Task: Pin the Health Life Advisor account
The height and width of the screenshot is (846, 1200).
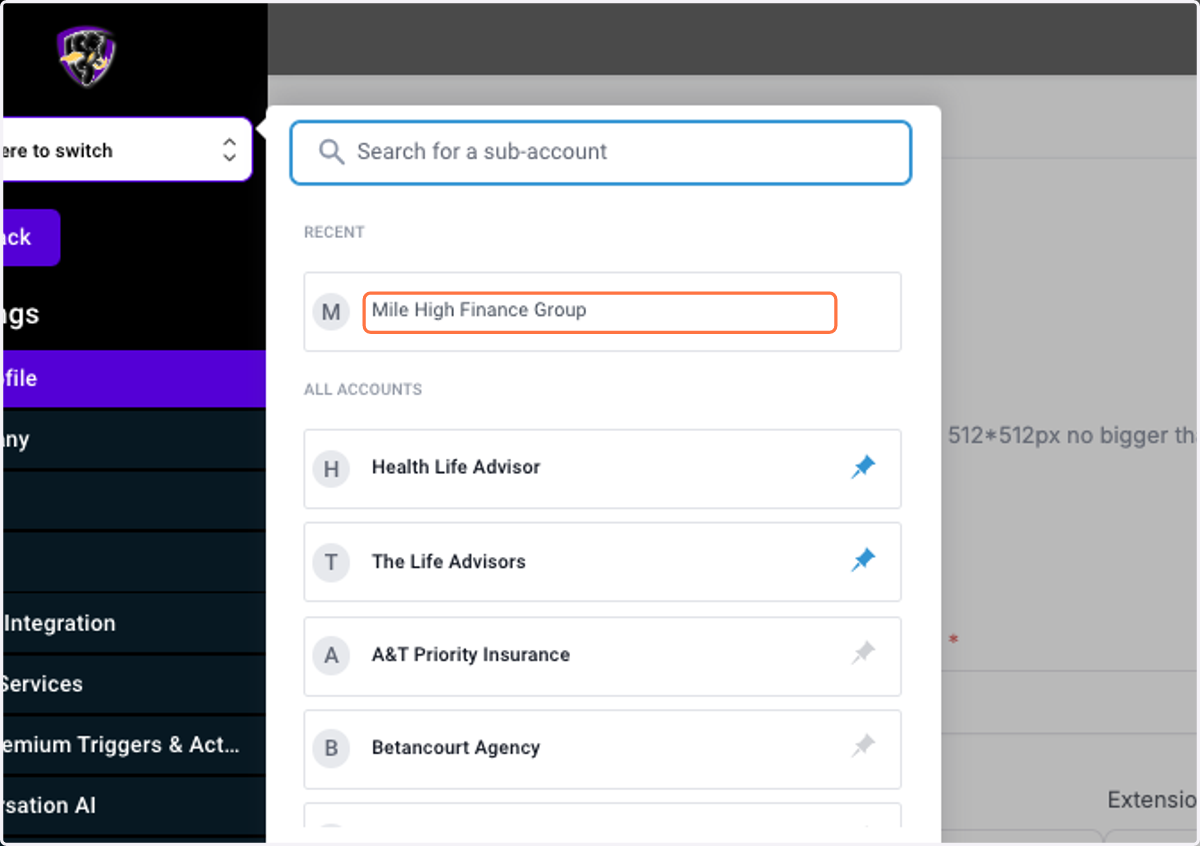Action: (x=863, y=467)
